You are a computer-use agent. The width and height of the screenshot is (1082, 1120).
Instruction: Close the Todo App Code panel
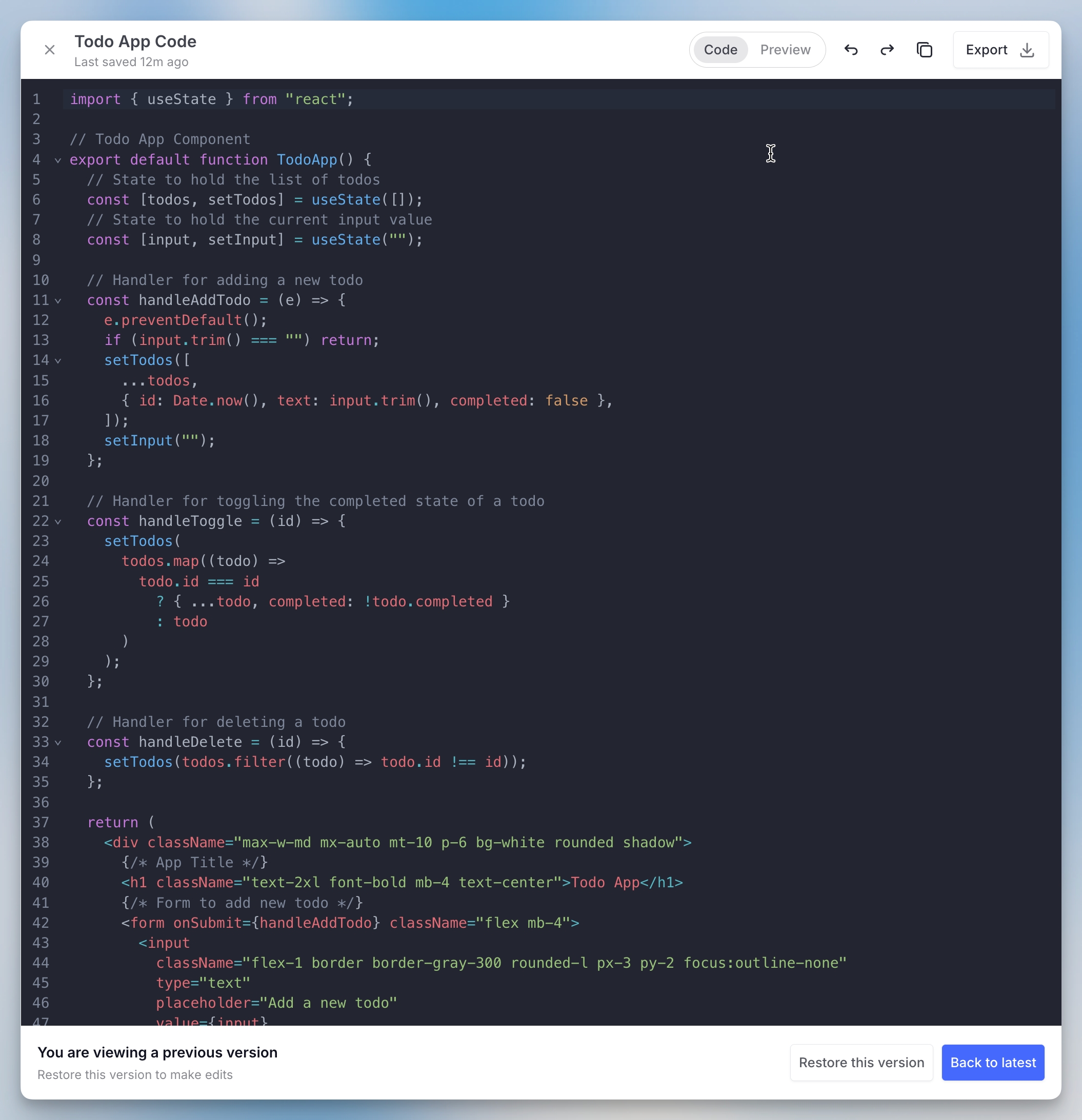[50, 50]
